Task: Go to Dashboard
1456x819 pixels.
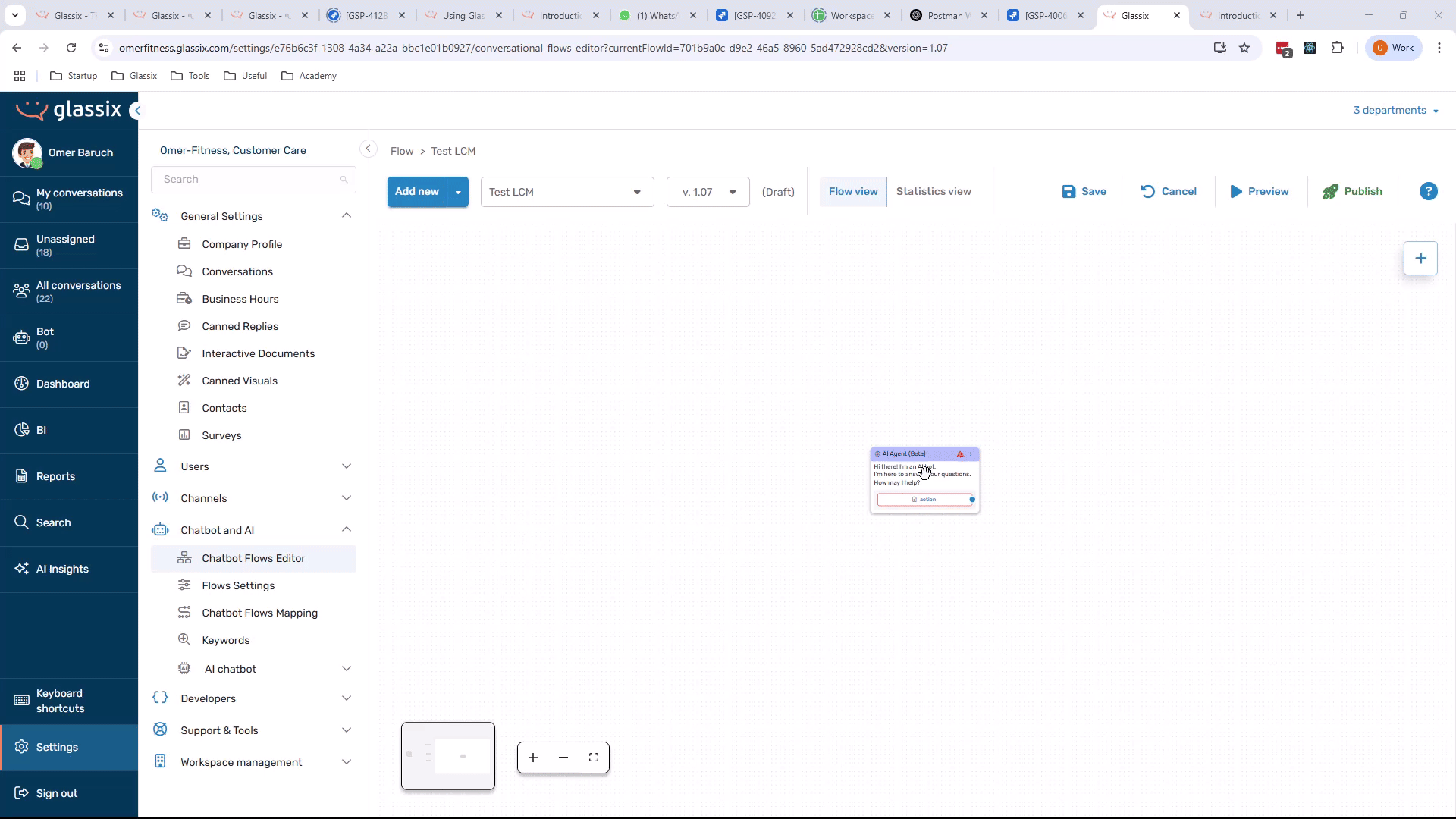Action: [x=69, y=384]
